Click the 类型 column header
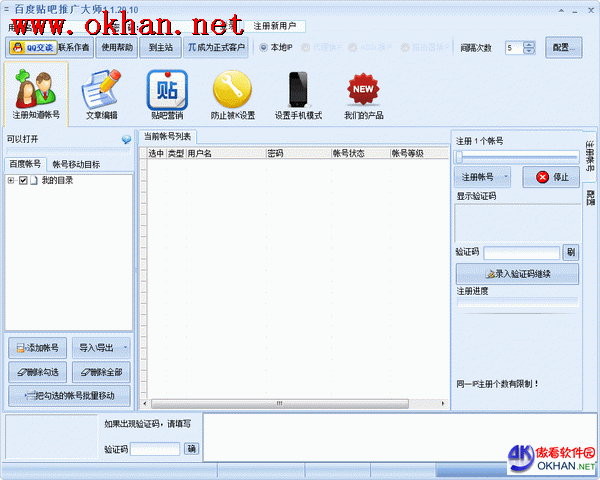The width and height of the screenshot is (600, 480). [x=176, y=153]
